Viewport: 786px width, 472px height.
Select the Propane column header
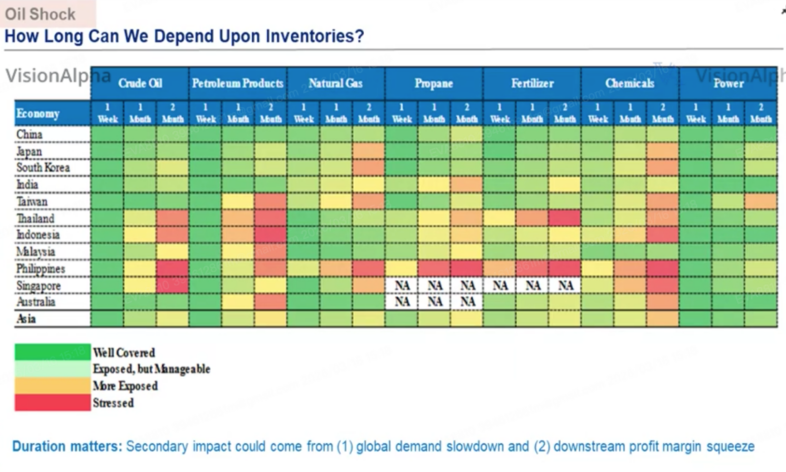tap(434, 83)
